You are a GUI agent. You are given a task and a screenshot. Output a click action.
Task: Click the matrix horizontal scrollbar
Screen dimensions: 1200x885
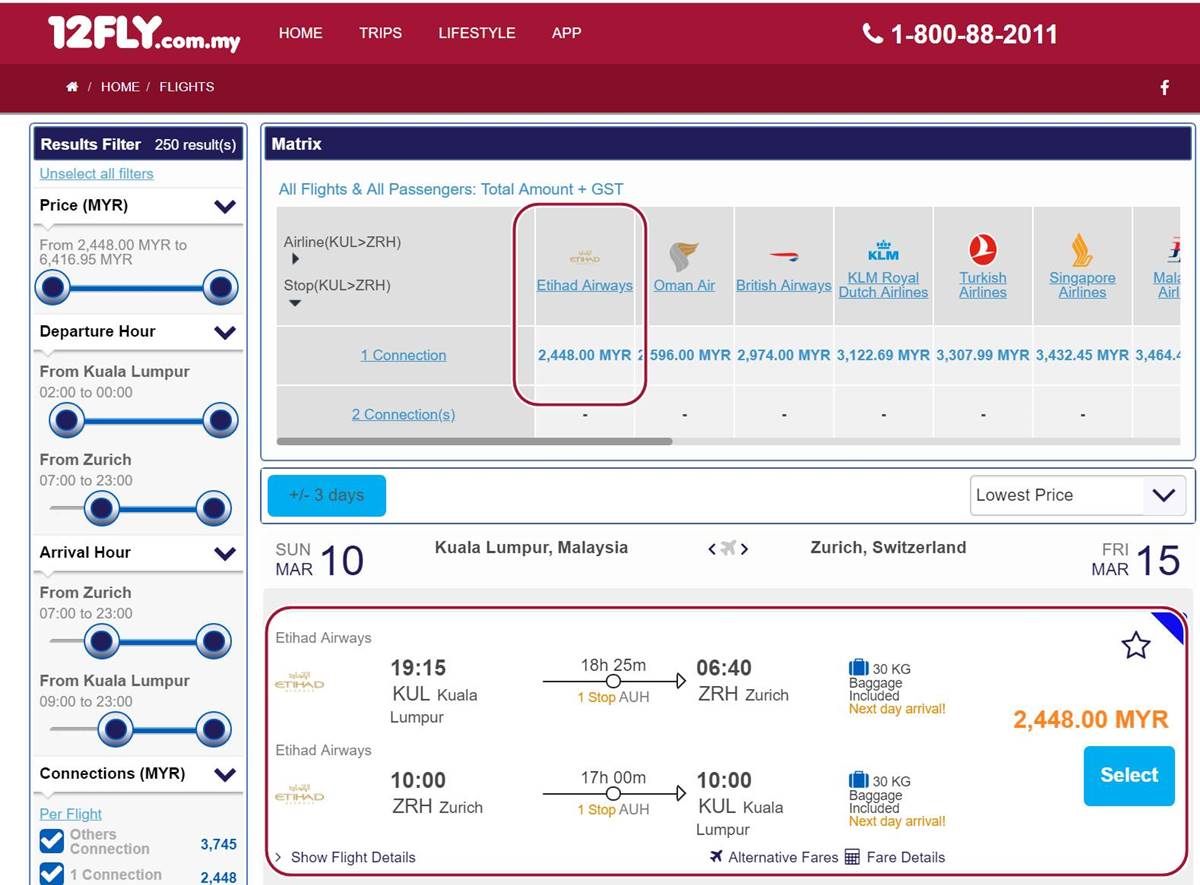(x=475, y=440)
